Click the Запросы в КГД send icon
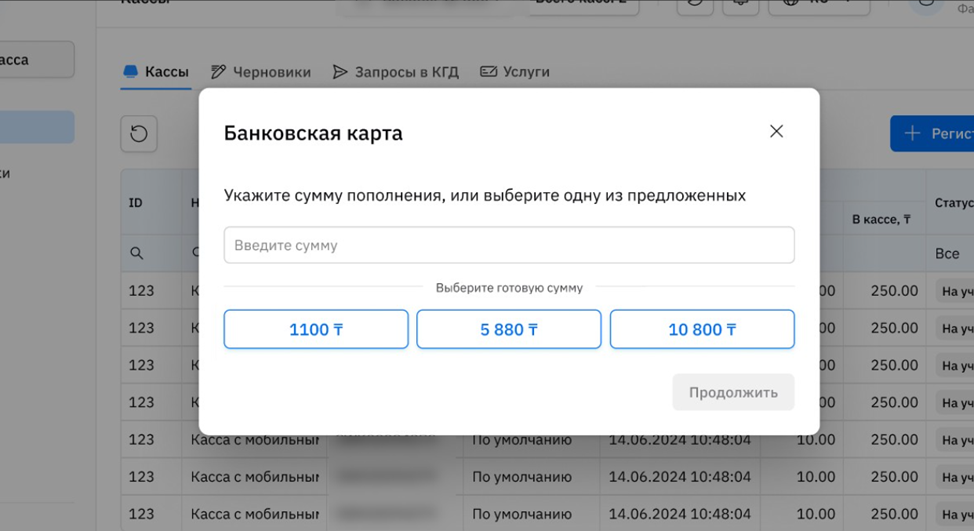The width and height of the screenshot is (974, 531). coord(340,72)
